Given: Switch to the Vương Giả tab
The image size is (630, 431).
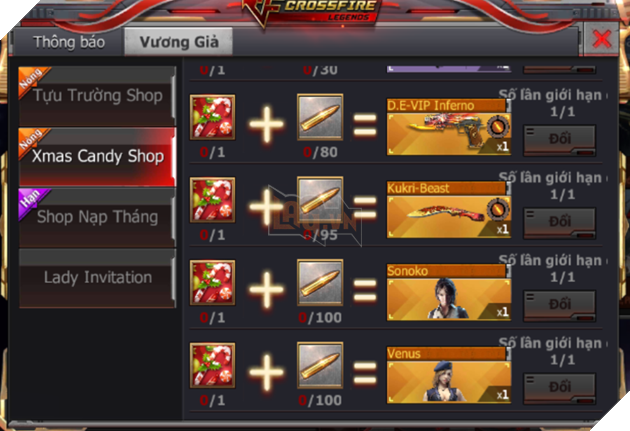Looking at the screenshot, I should tap(179, 42).
